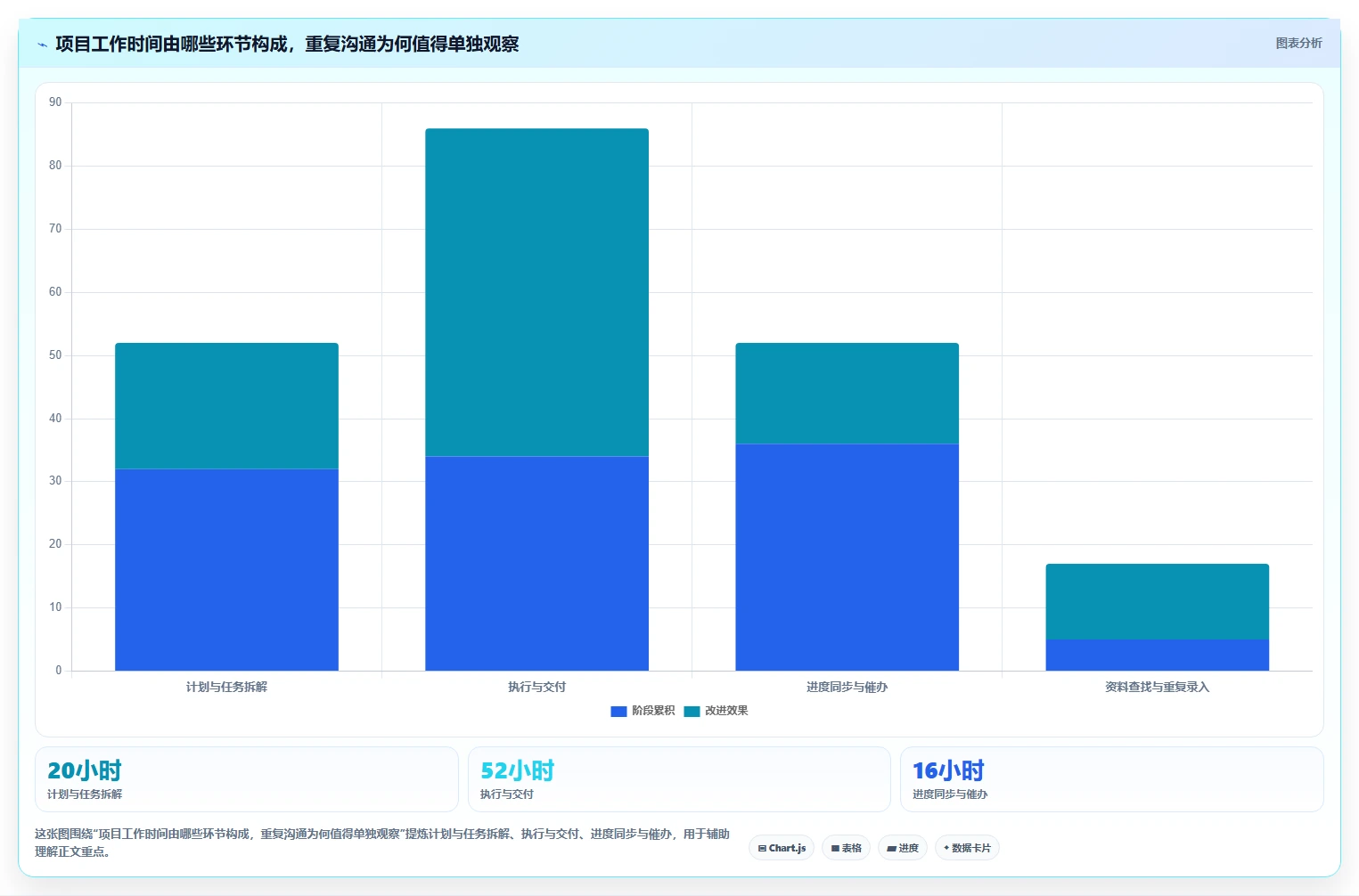
Task: Click x-axis label 资料查找与重复录入
Action: pos(1157,687)
